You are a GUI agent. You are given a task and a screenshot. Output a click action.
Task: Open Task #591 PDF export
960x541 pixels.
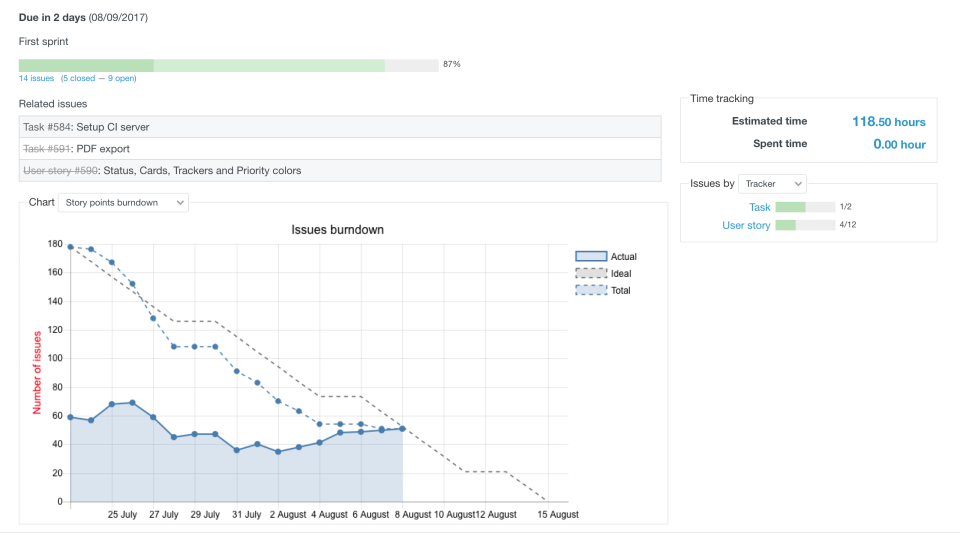tap(47, 149)
